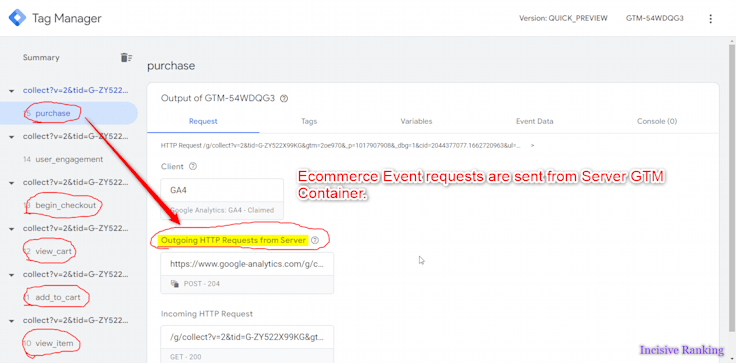736x363 pixels.
Task: Click help icon next to Output of GTM-54WDQG3
Action: 284,99
